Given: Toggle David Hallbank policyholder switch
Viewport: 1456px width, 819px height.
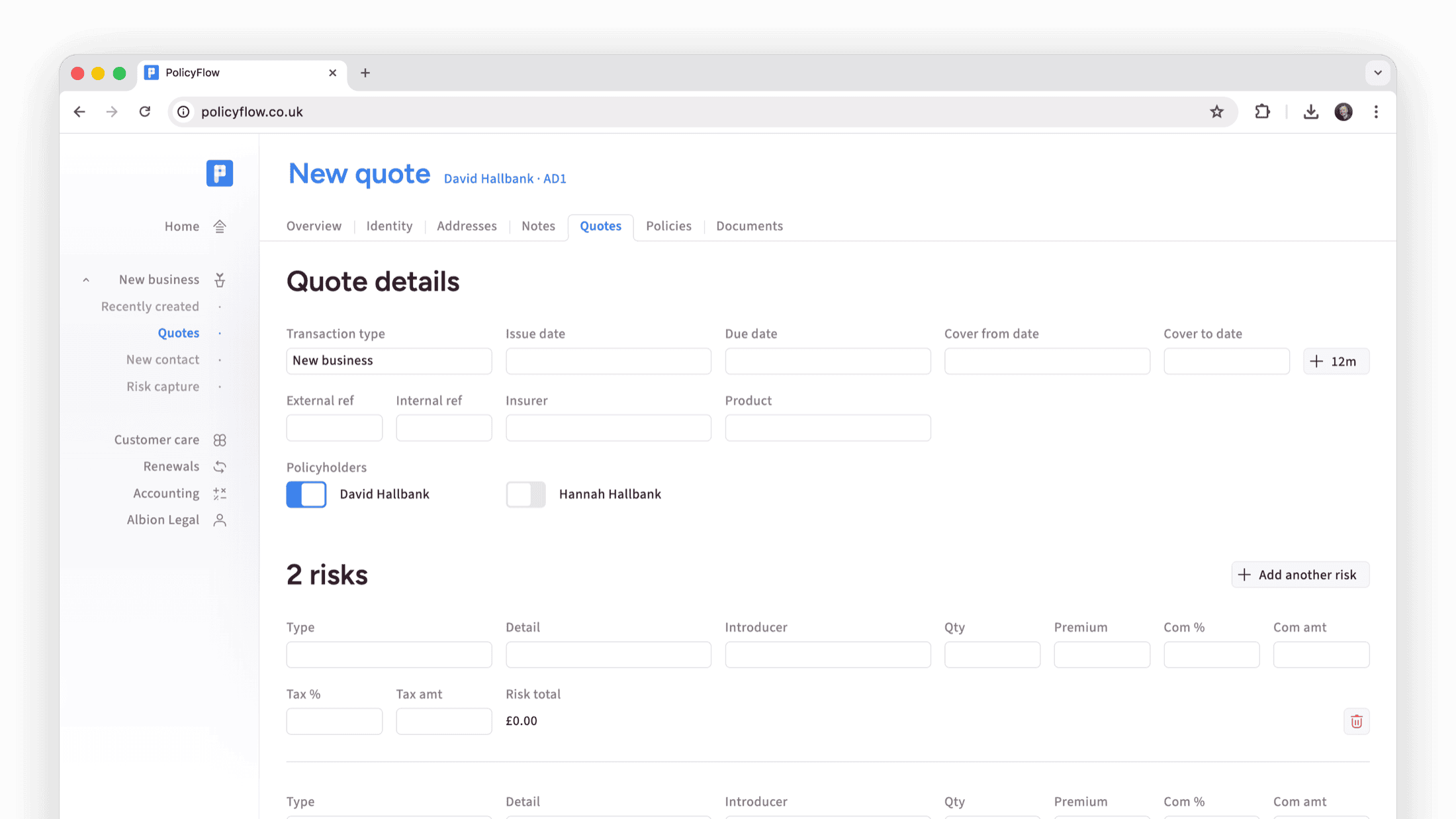Looking at the screenshot, I should [306, 495].
